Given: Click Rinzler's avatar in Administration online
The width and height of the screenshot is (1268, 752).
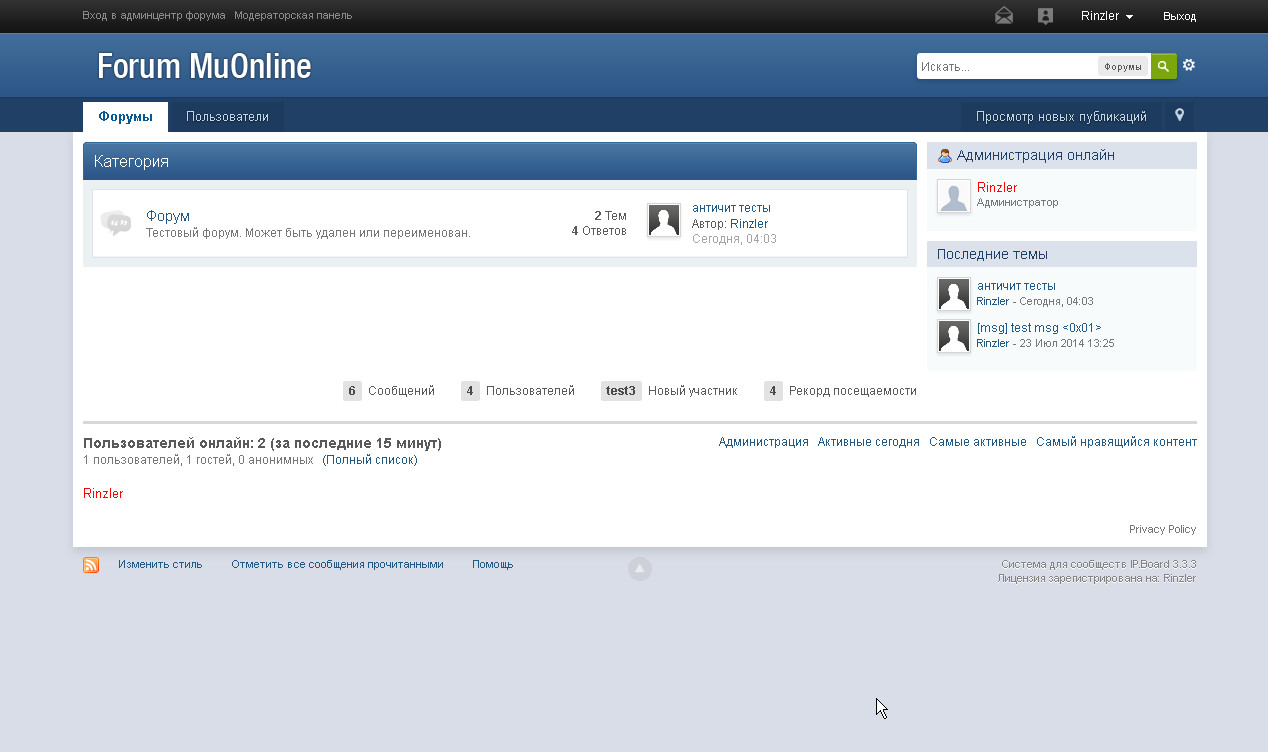Looking at the screenshot, I should coord(954,196).
